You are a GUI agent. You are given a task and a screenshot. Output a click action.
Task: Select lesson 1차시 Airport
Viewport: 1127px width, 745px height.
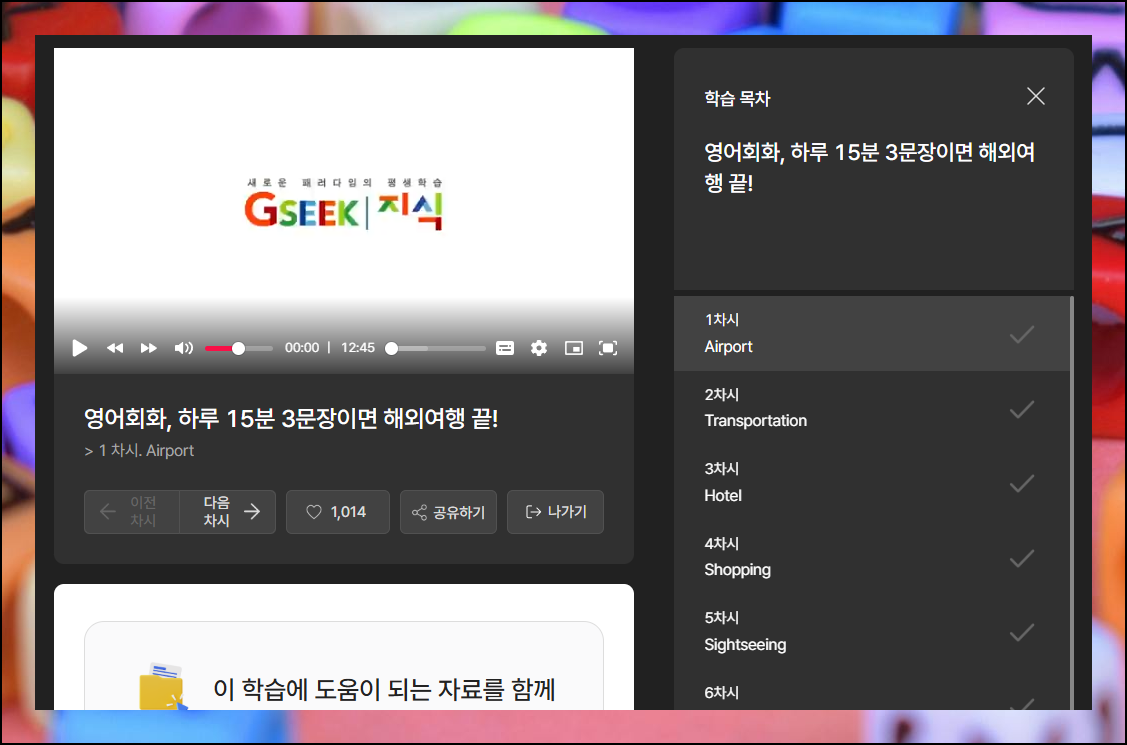coord(872,333)
